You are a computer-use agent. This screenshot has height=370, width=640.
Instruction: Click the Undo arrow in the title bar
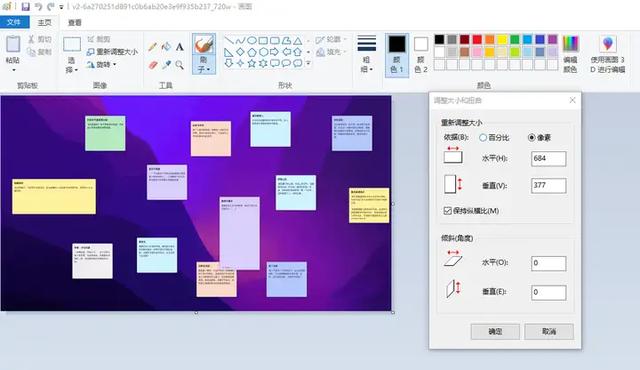pos(38,7)
